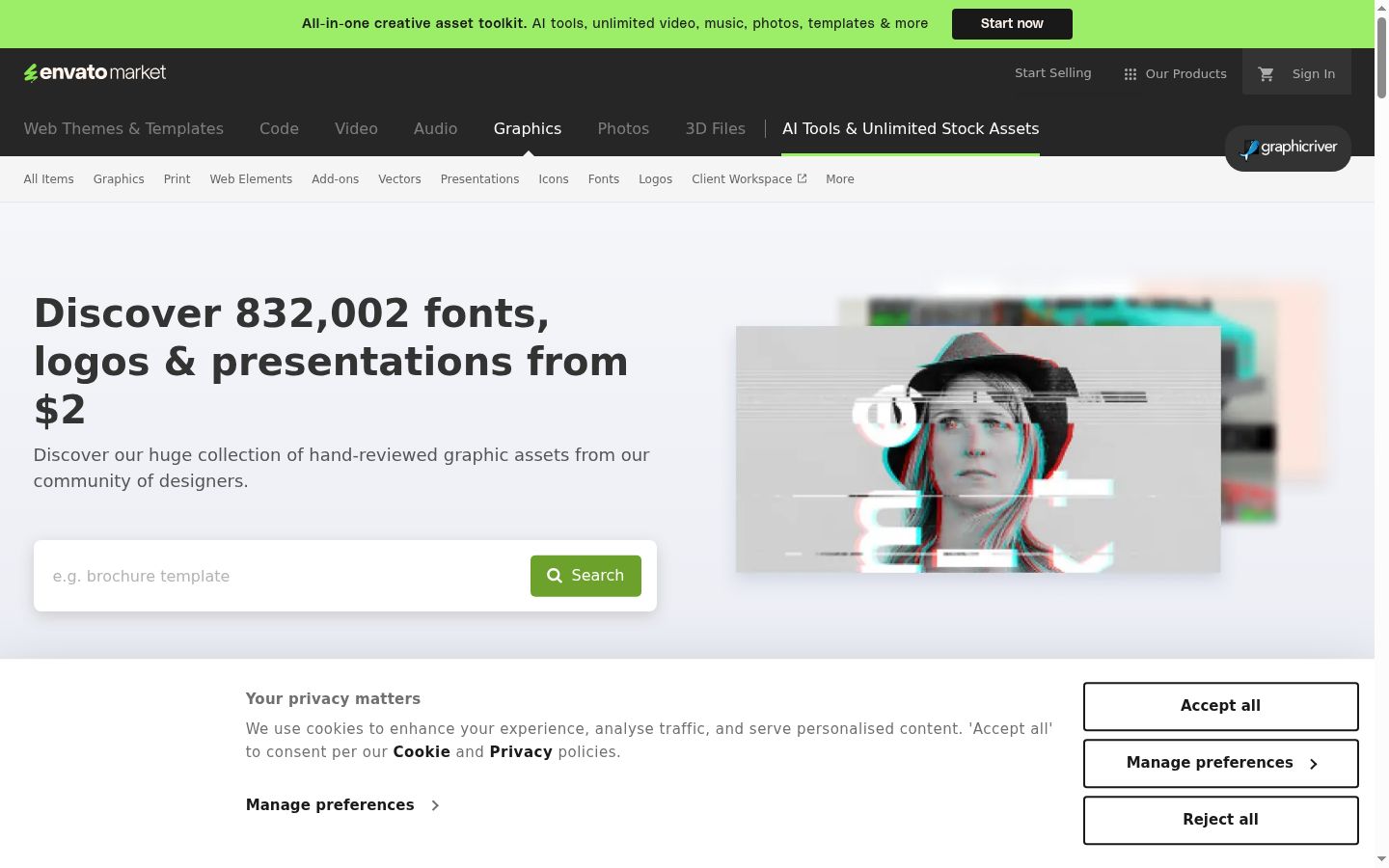Reject all cookies

[1220, 820]
